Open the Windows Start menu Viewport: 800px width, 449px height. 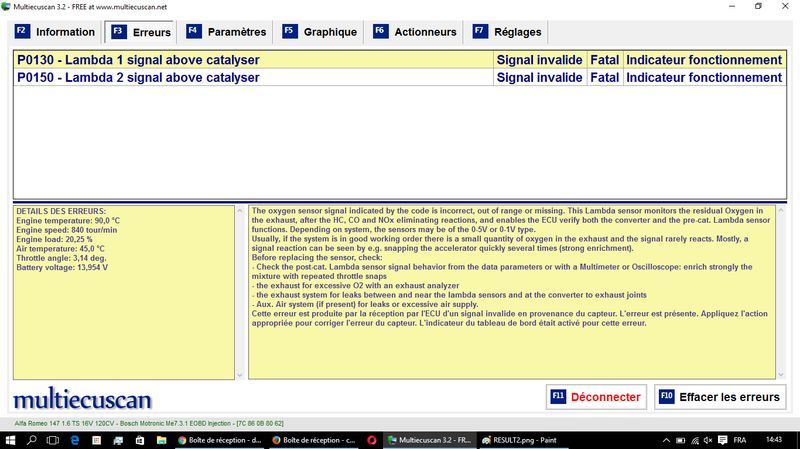(x=10, y=440)
